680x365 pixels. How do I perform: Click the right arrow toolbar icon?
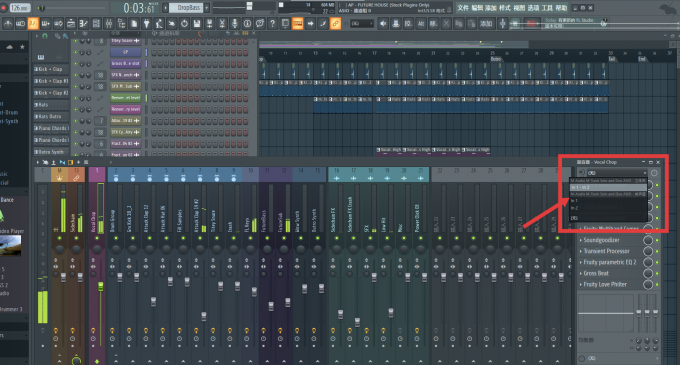(x=310, y=23)
